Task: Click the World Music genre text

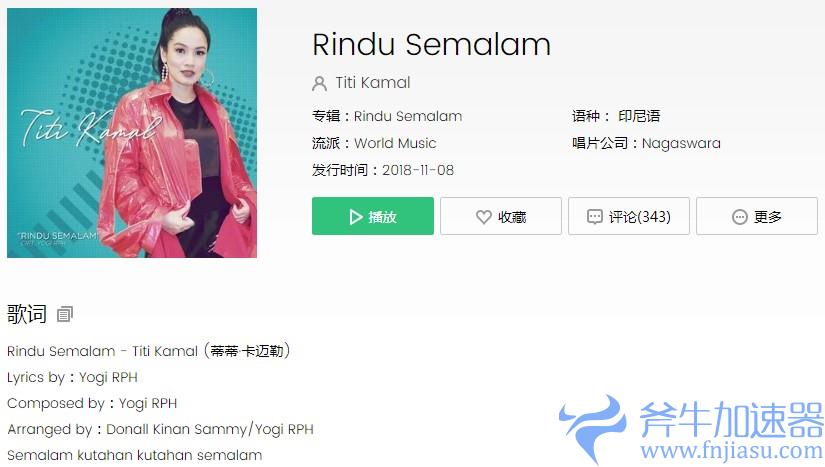Action: tap(395, 143)
